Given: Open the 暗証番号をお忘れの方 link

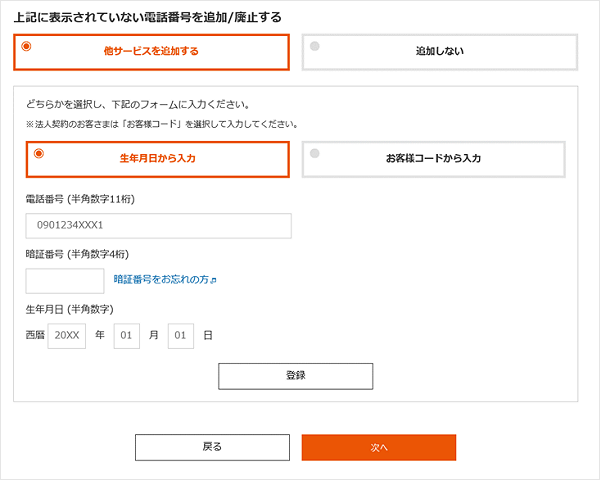Looking at the screenshot, I should pos(160,280).
